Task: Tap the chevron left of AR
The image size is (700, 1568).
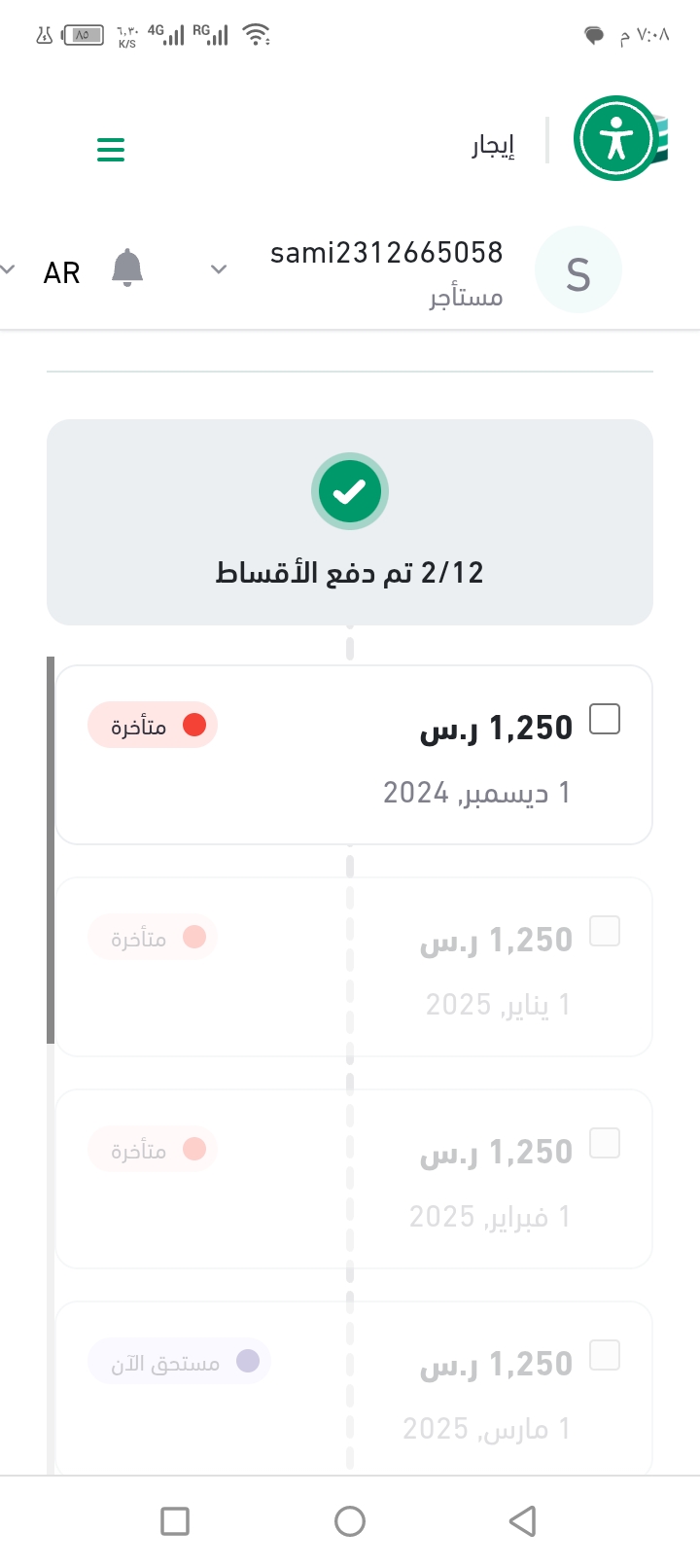Action: 8,269
